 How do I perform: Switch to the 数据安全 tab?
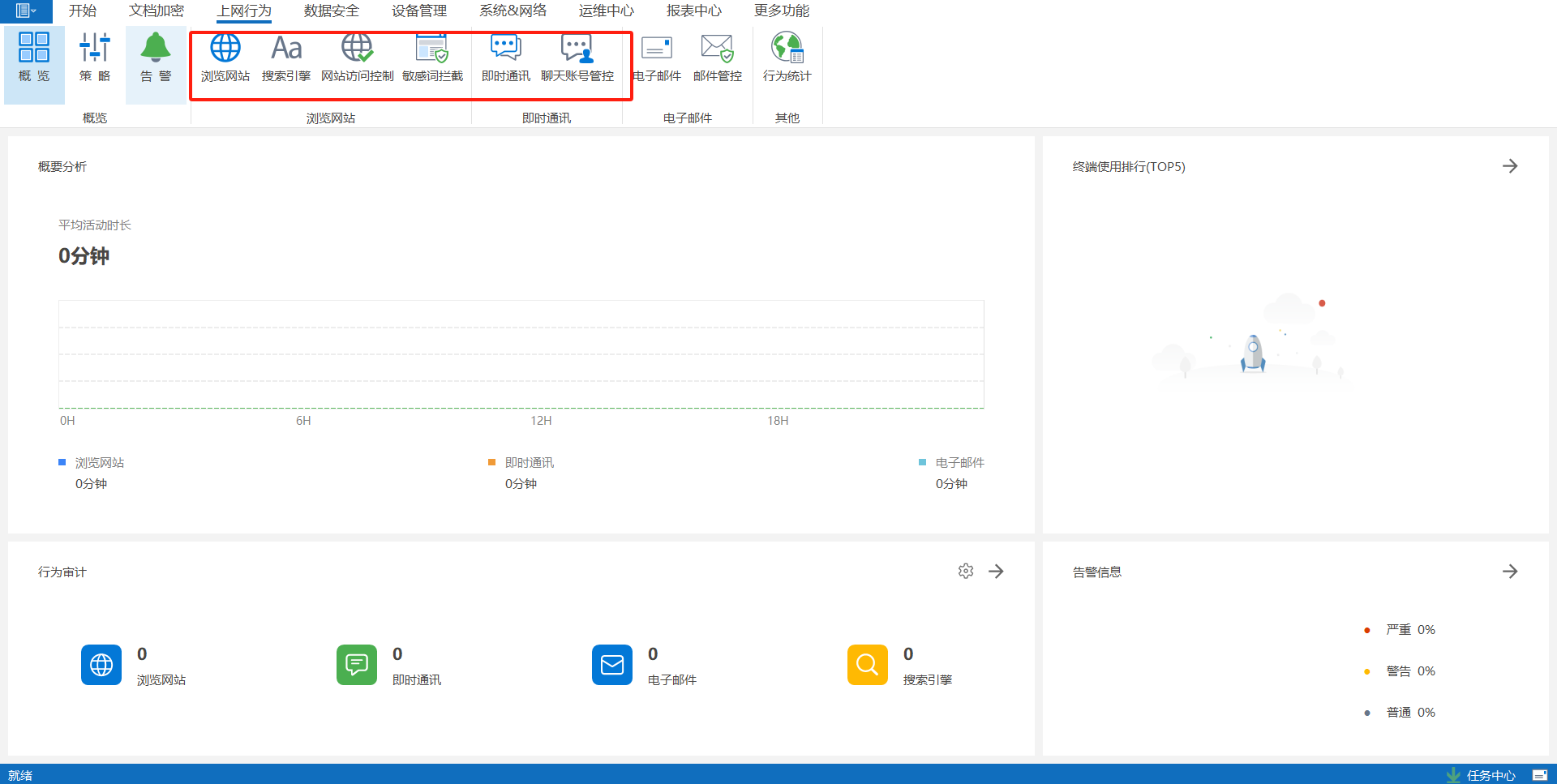coord(331,11)
